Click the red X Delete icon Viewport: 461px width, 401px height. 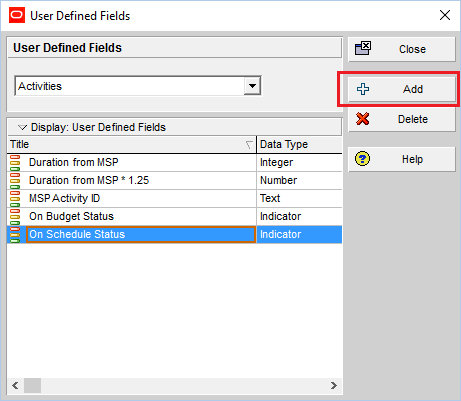click(362, 119)
